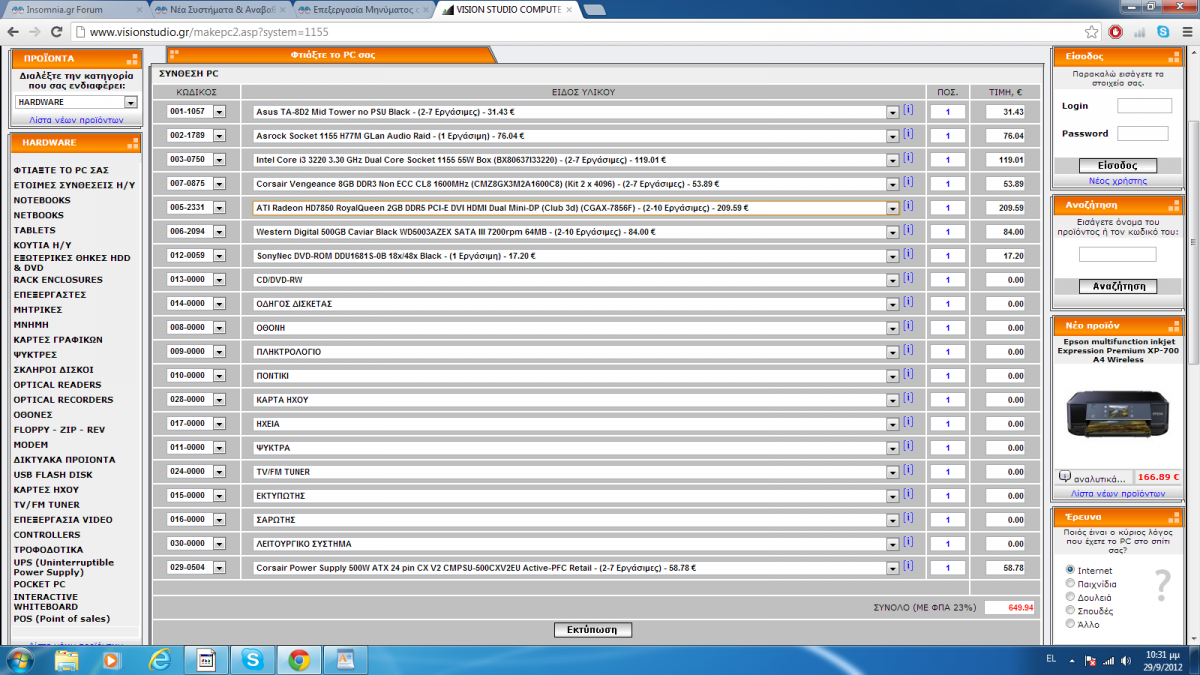Open Windows Explorer from the taskbar
1200x675 pixels.
(67, 659)
